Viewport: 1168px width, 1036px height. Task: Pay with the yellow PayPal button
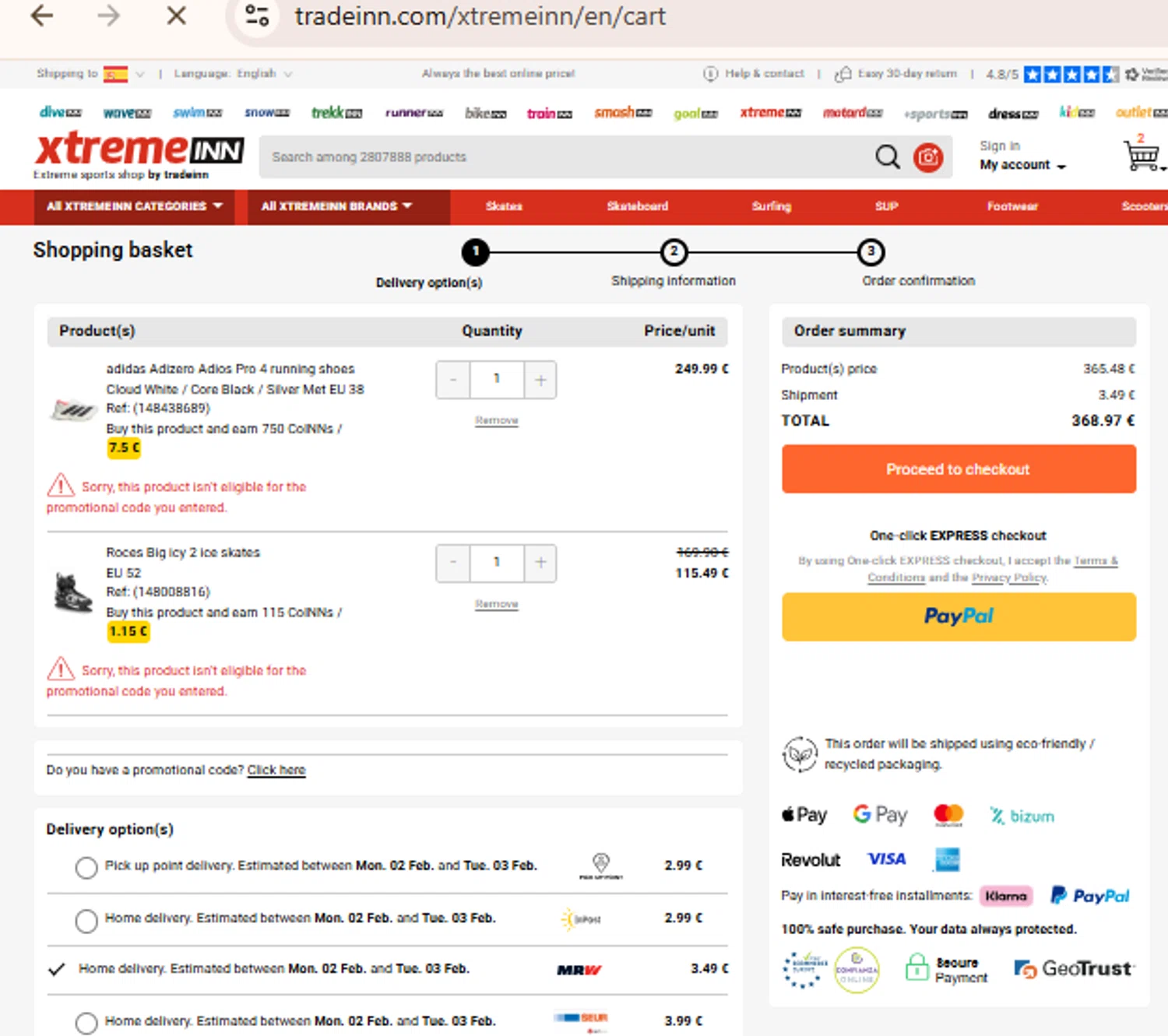959,616
